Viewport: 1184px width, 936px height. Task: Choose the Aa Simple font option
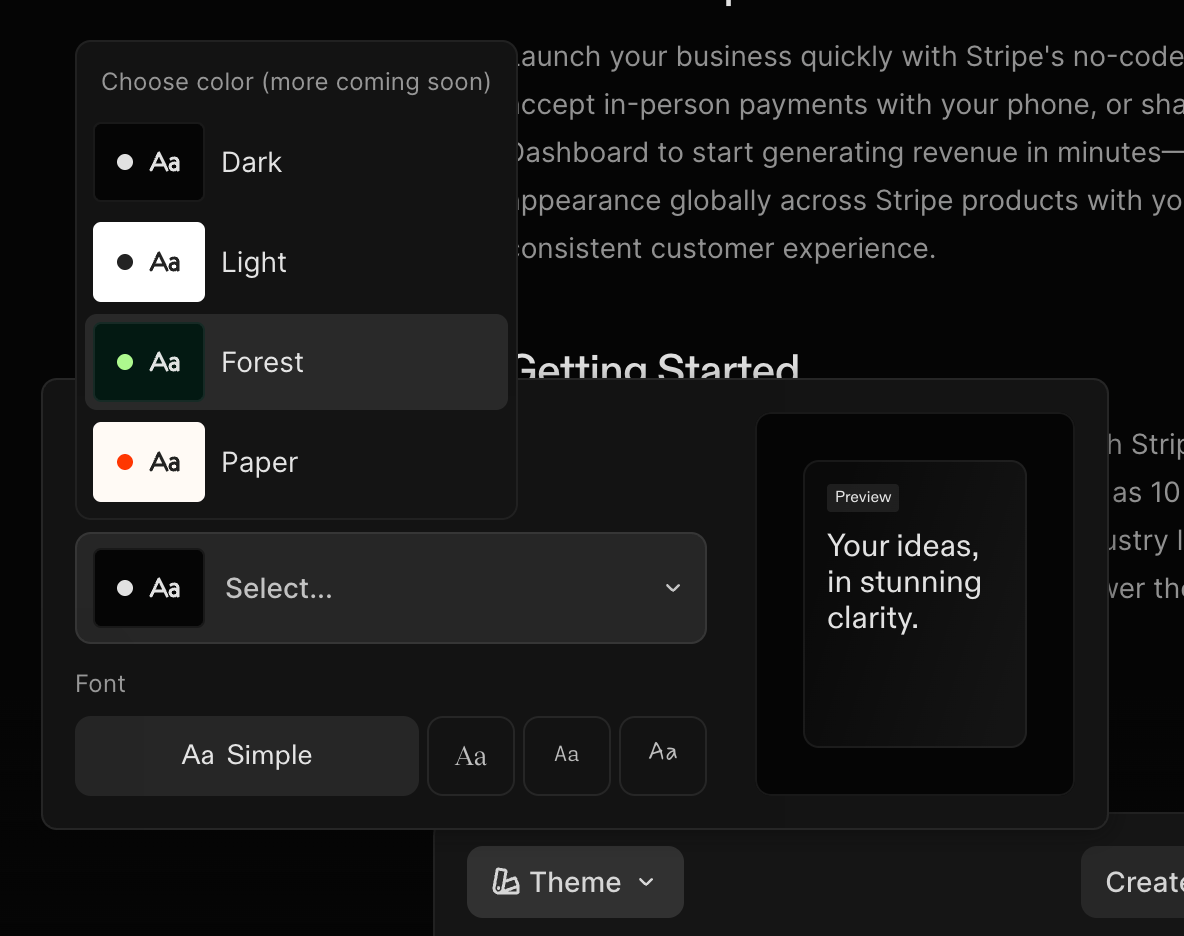(247, 755)
